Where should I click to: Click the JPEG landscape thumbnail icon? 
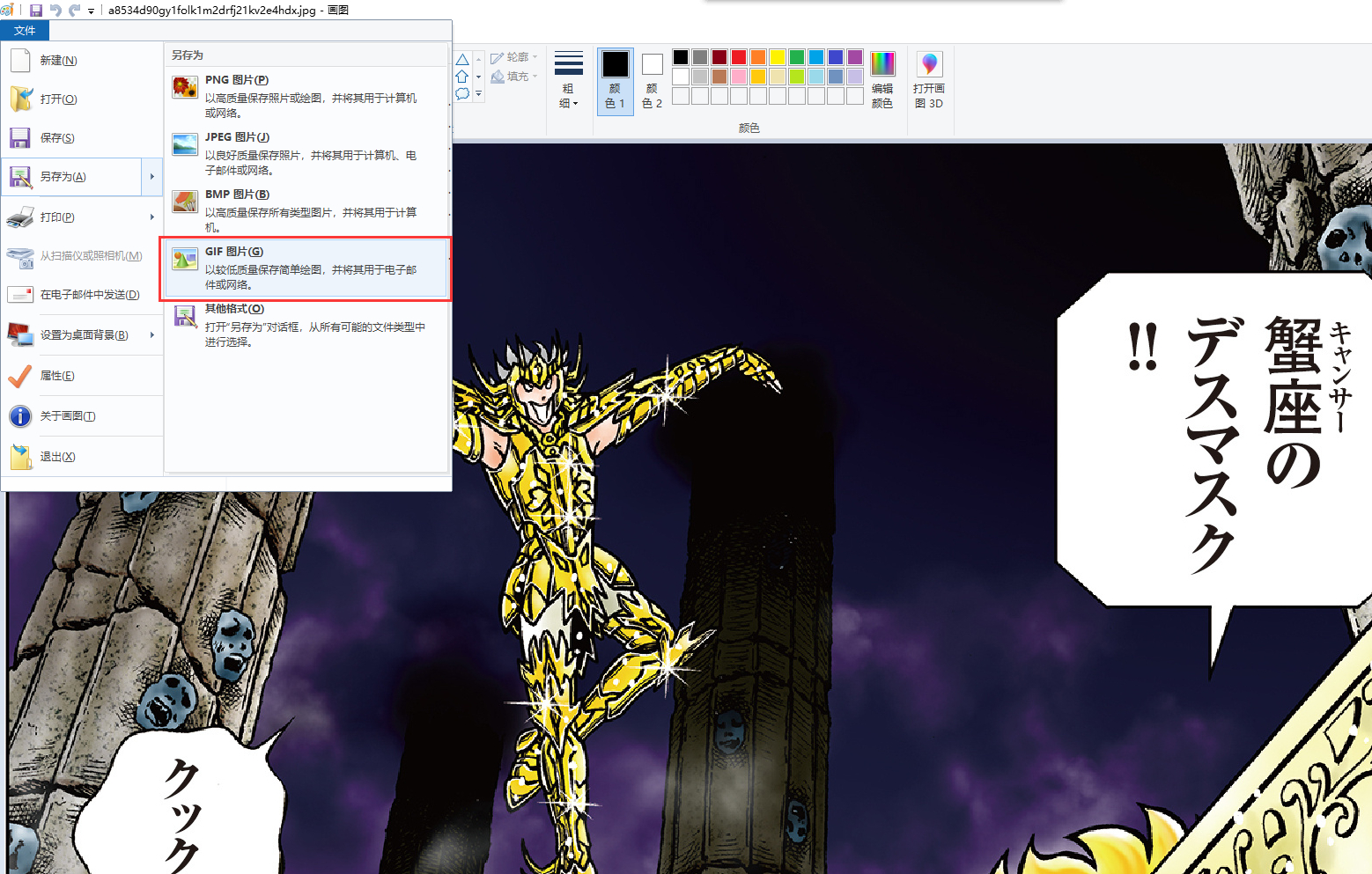[x=185, y=144]
